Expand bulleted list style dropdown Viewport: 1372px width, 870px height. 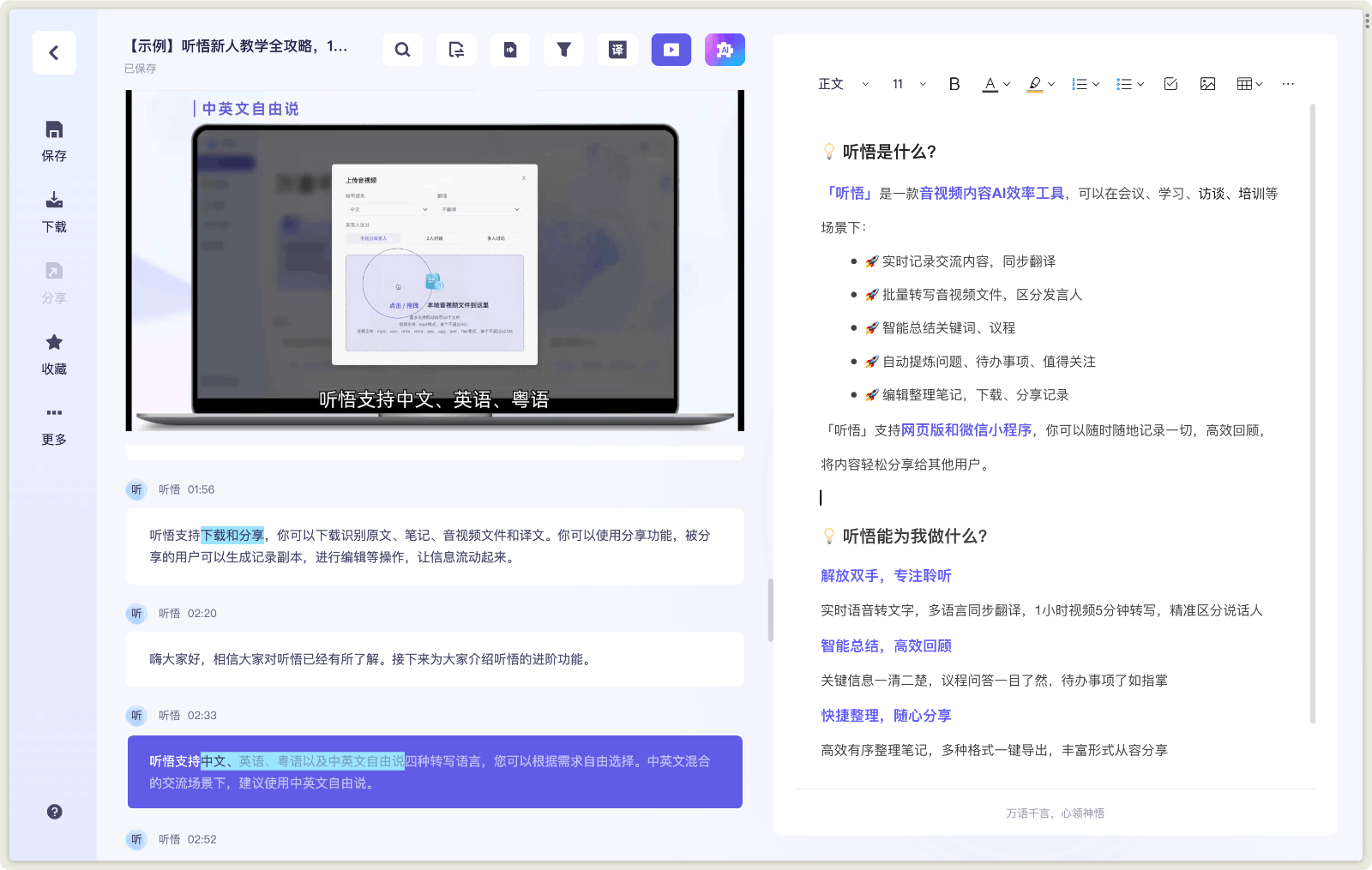1140,84
